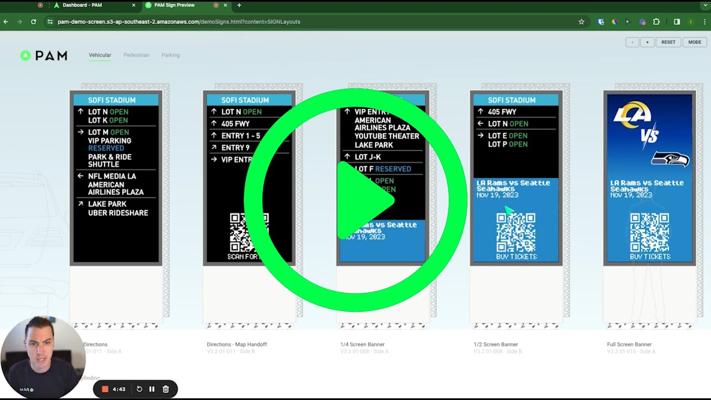Image resolution: width=711 pixels, height=400 pixels.
Task: Stop the recording with the orange square
Action: pyautogui.click(x=105, y=389)
